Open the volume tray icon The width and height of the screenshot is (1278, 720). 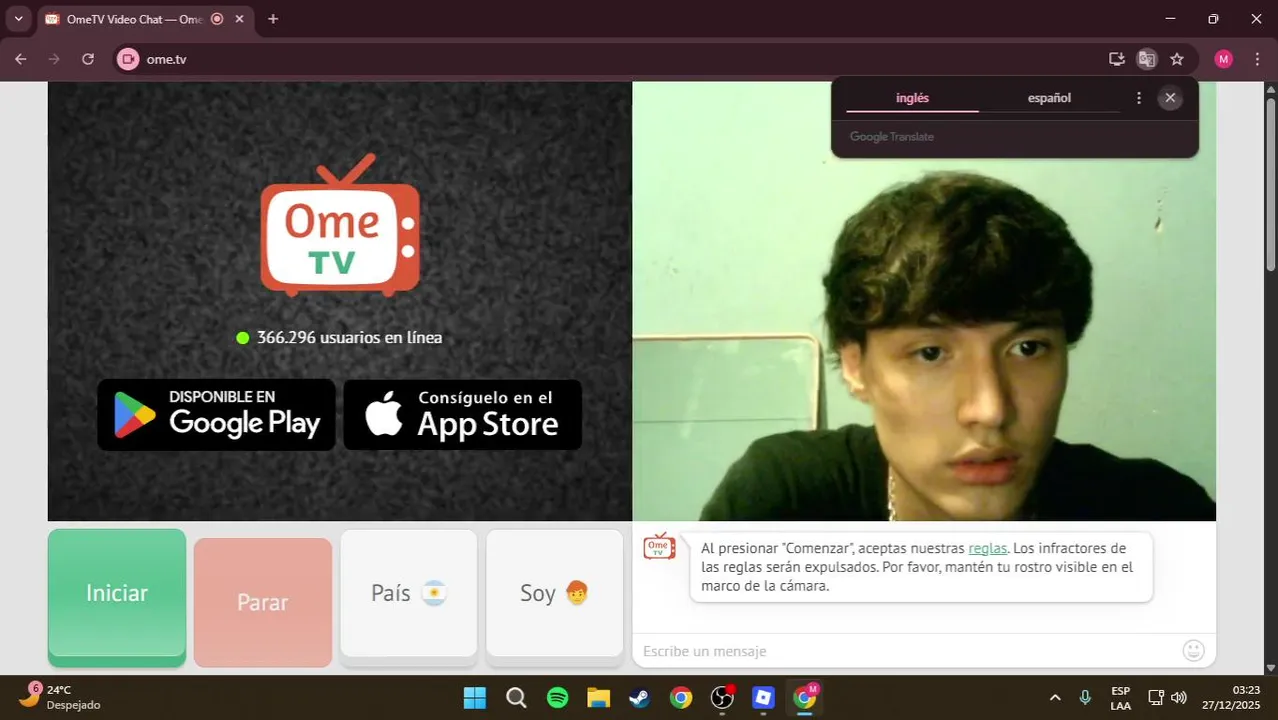point(1179,697)
